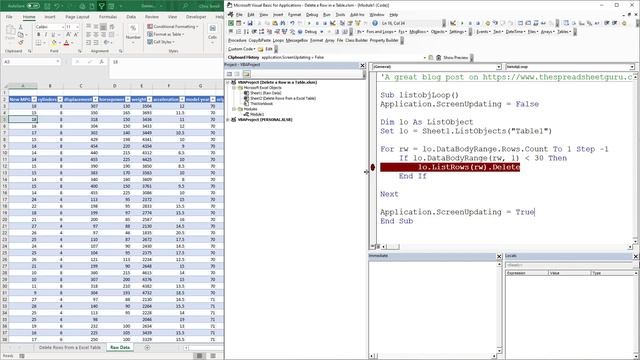
Task: Click the red breakpoint dot in margin
Action: (x=372, y=167)
